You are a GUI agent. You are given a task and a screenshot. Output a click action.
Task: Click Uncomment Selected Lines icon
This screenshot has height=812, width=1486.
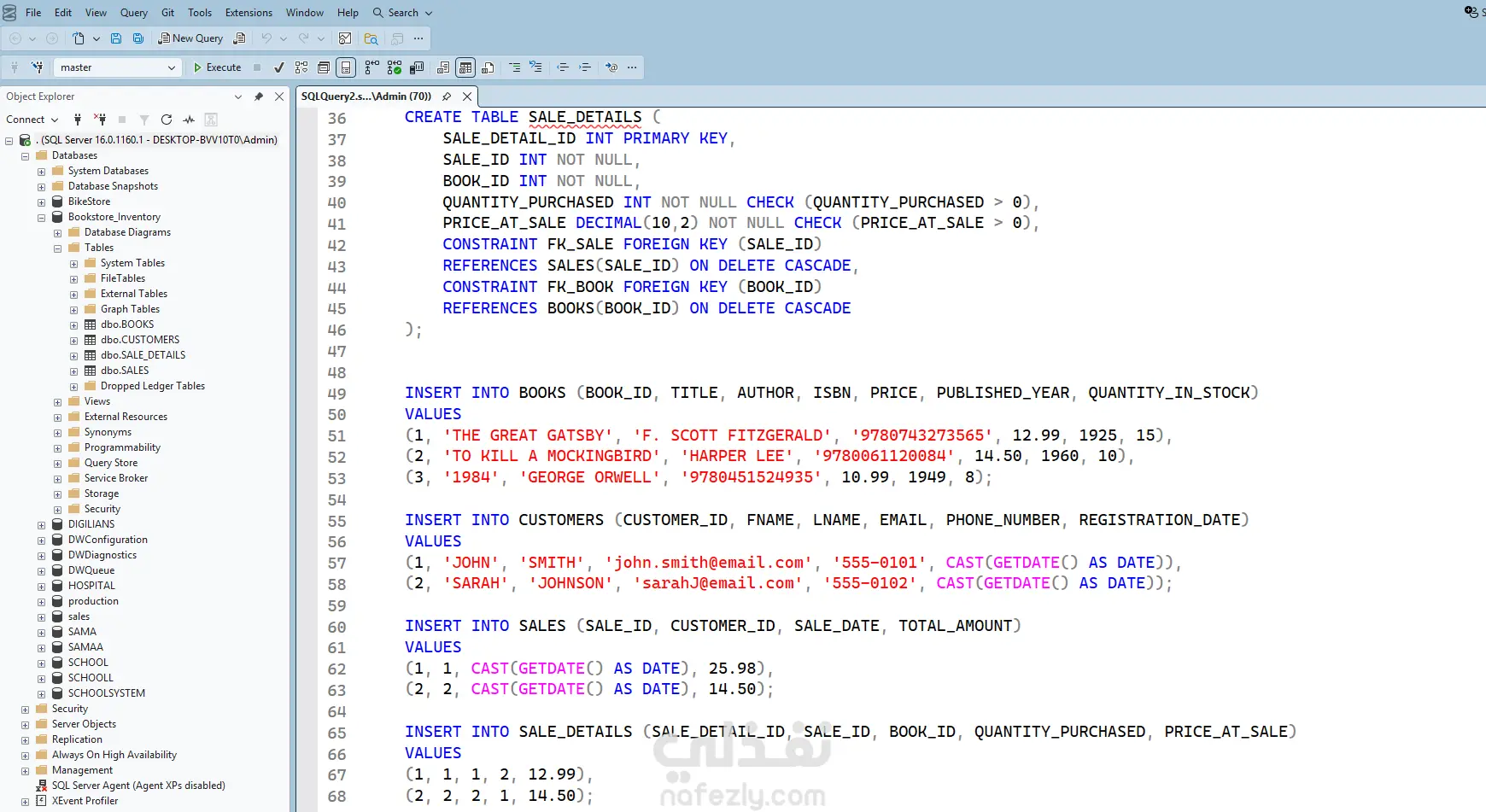[535, 67]
